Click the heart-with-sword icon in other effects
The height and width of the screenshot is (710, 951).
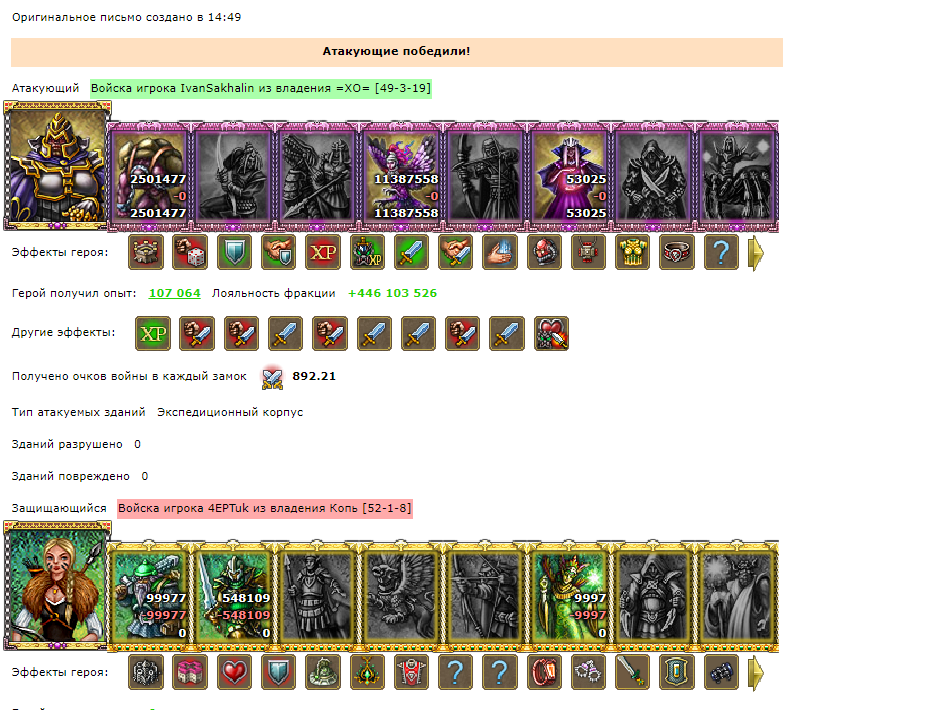(x=551, y=333)
